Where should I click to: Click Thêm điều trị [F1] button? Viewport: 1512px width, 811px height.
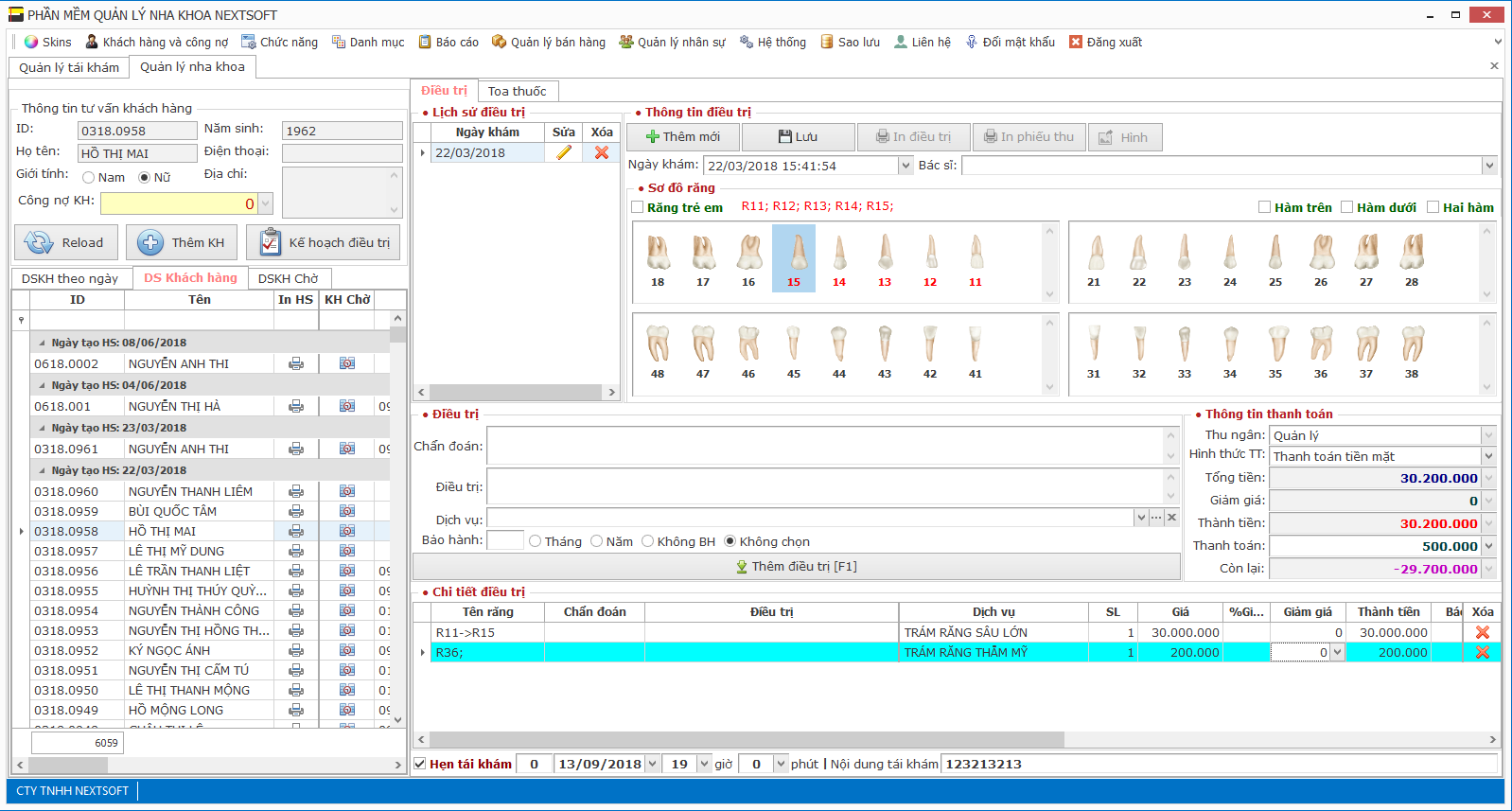coord(797,567)
